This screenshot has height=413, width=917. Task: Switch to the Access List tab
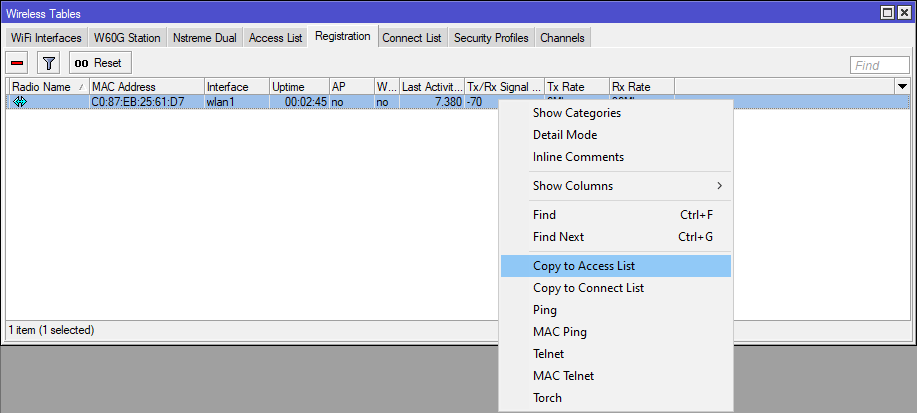pyautogui.click(x=275, y=38)
